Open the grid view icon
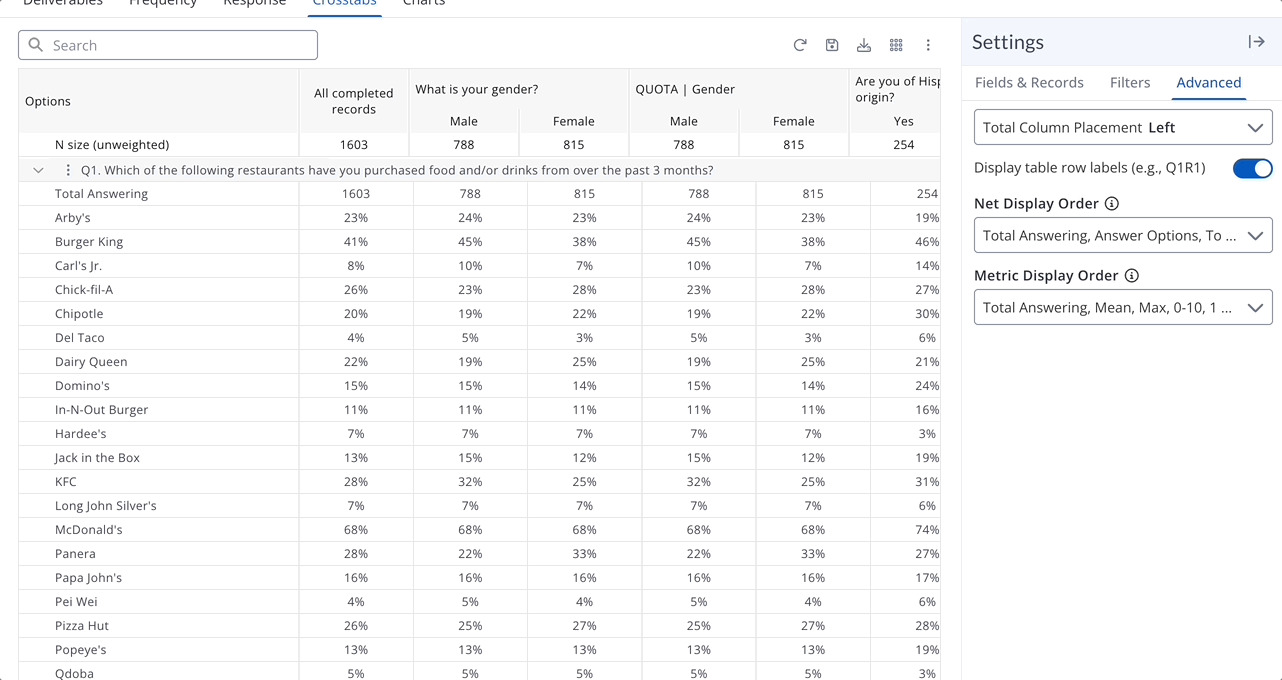1282x680 pixels. (896, 45)
